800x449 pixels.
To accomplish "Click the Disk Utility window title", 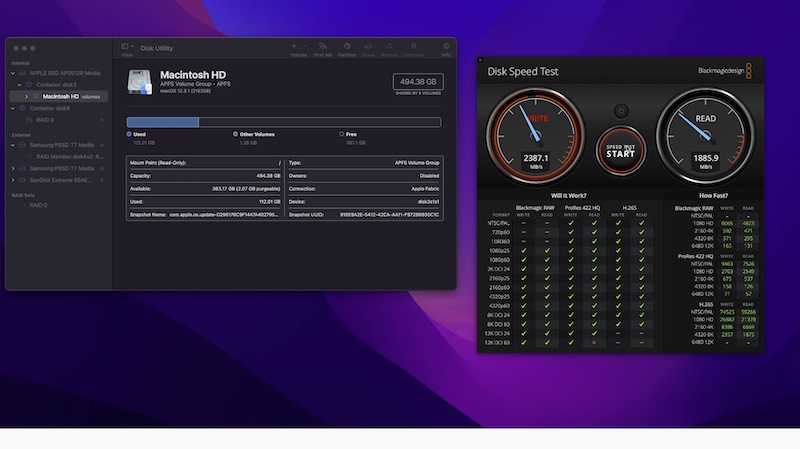I will [157, 48].
